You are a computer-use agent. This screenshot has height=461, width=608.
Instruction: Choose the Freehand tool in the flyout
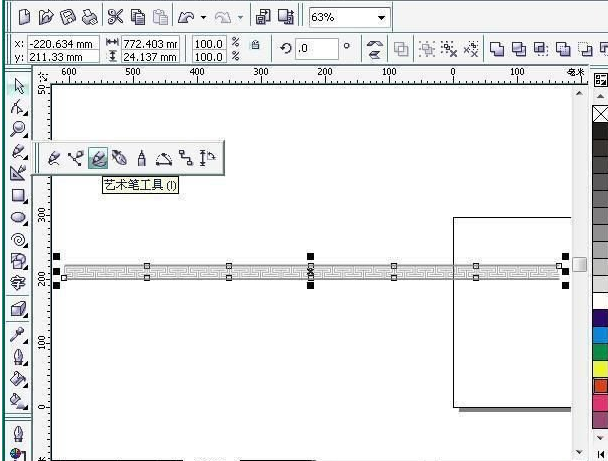pyautogui.click(x=54, y=158)
